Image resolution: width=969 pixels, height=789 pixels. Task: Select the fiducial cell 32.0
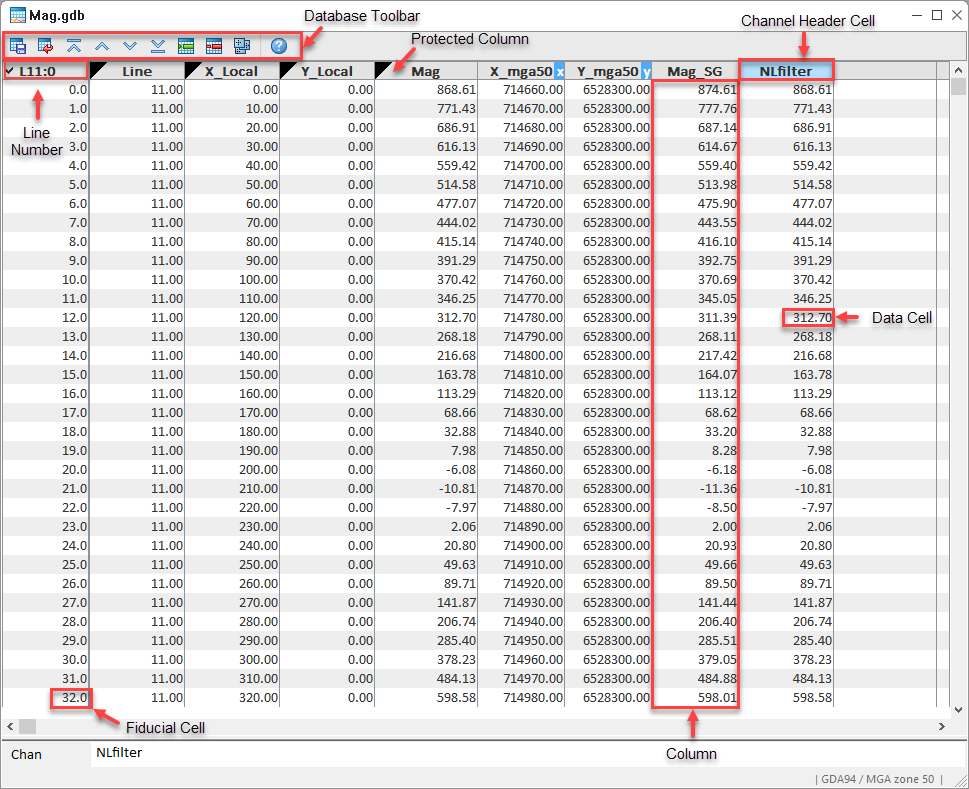pos(71,697)
